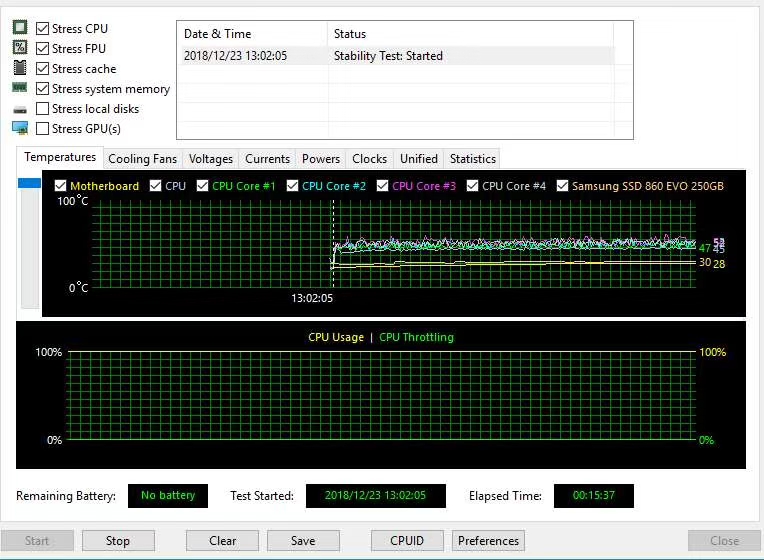Click the cache chip icon beside Stress cache
The image size is (764, 560).
20,68
